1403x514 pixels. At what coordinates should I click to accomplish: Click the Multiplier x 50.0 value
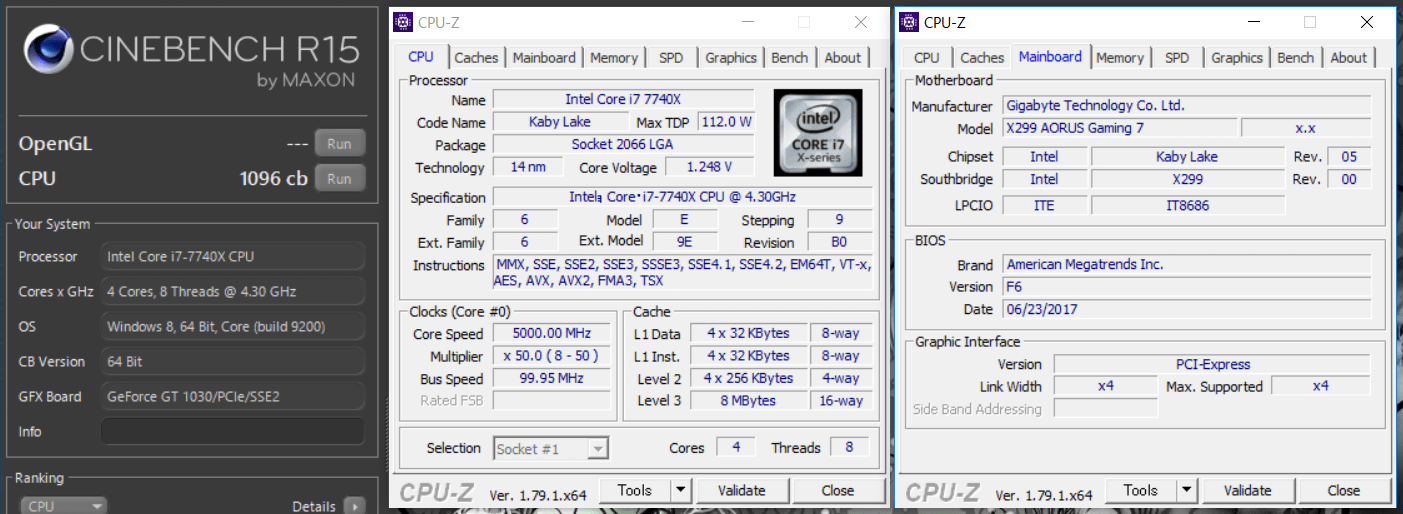552,356
